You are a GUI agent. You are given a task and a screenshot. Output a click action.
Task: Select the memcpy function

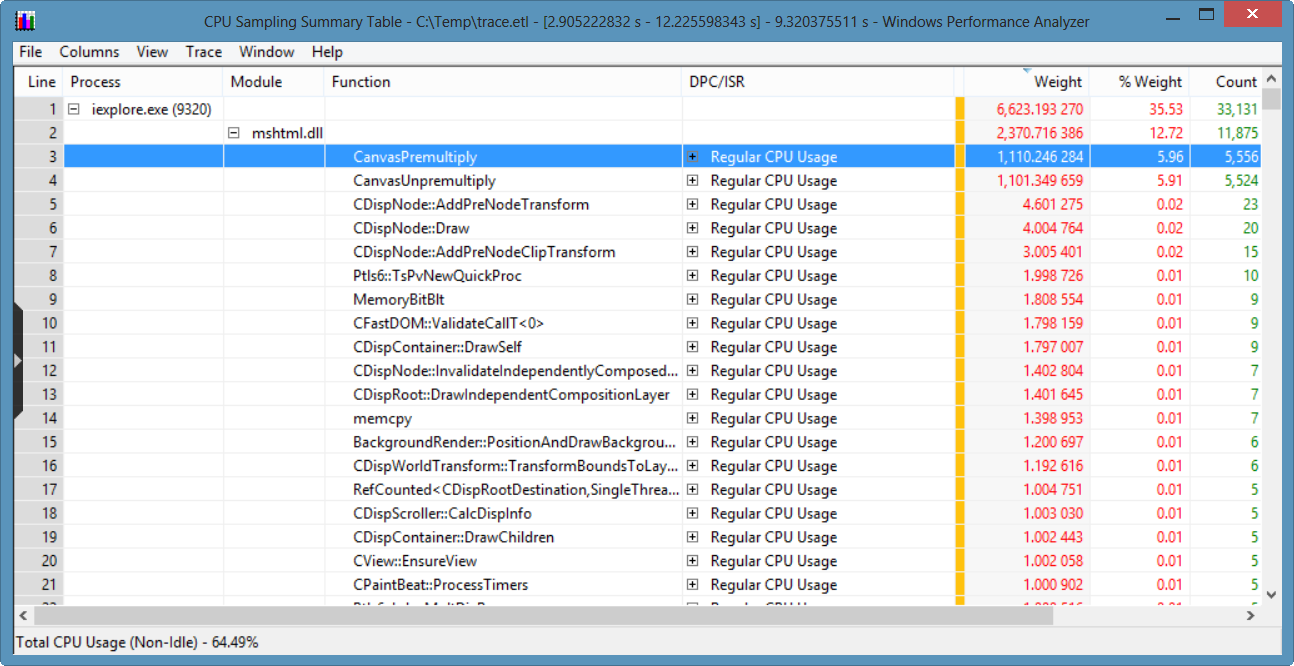tap(382, 419)
